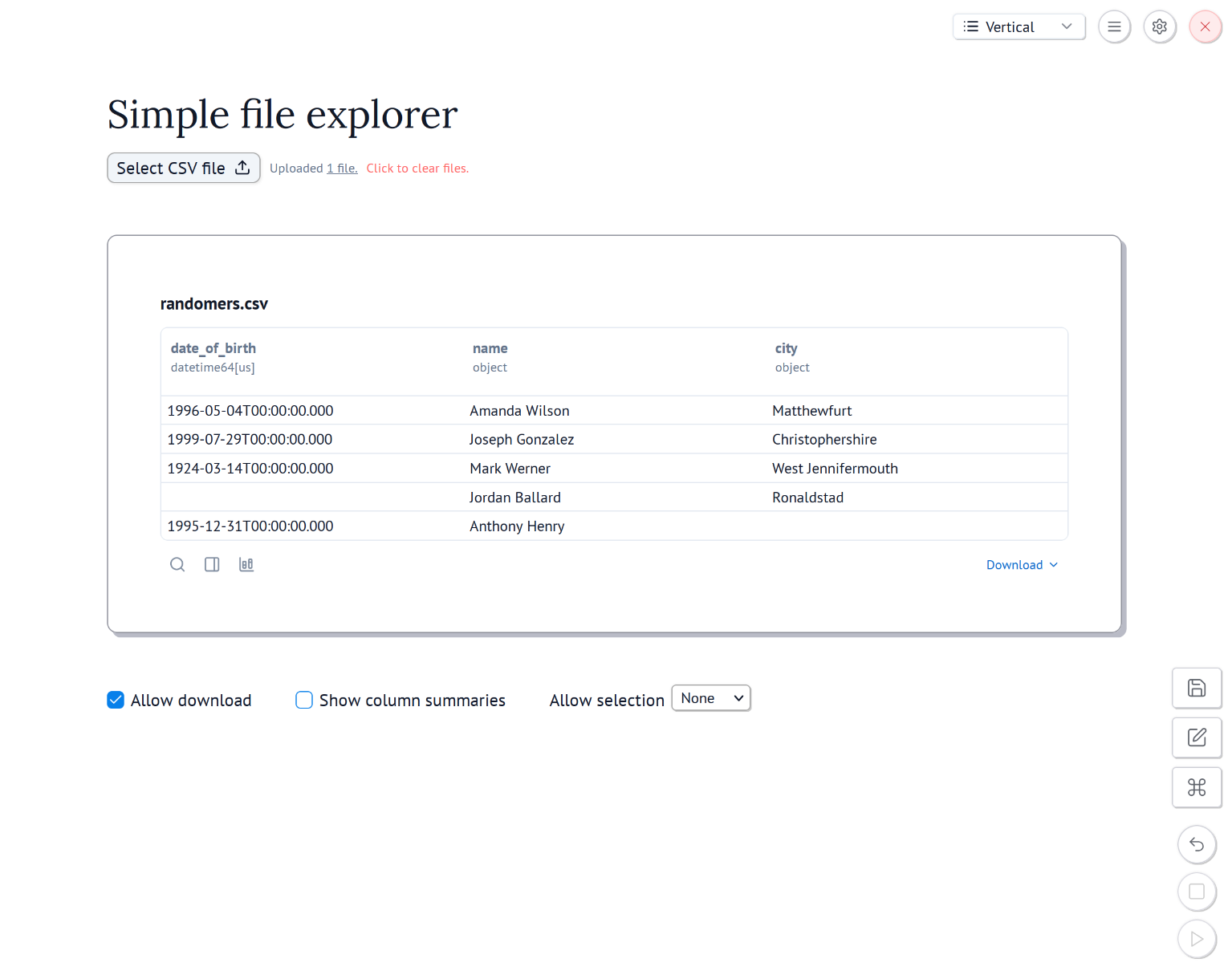Open the hamburger notebook menu
The image size is (1232, 971).
coord(1114,26)
